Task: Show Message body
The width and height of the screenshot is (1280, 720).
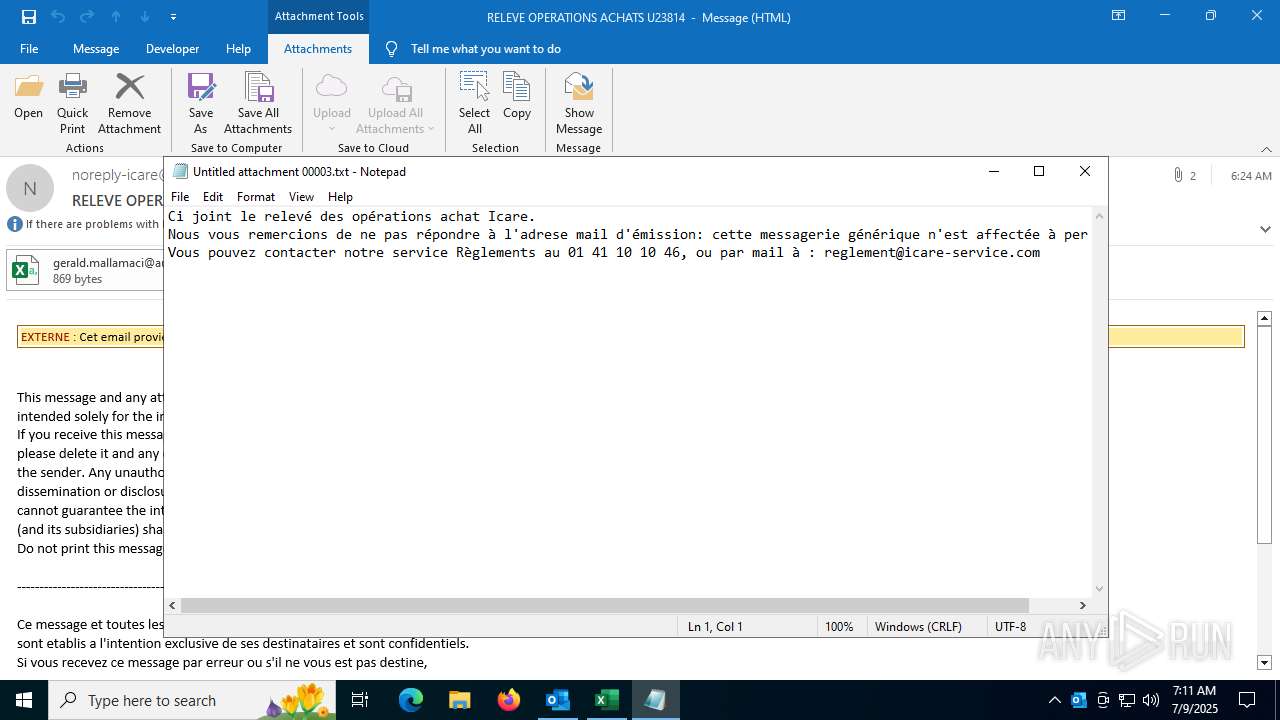Action: (x=579, y=104)
